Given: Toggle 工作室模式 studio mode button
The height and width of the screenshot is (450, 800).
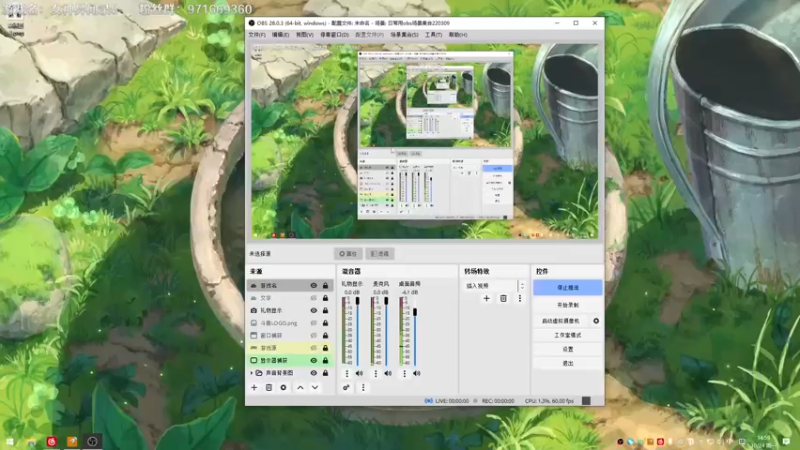Looking at the screenshot, I should (567, 335).
